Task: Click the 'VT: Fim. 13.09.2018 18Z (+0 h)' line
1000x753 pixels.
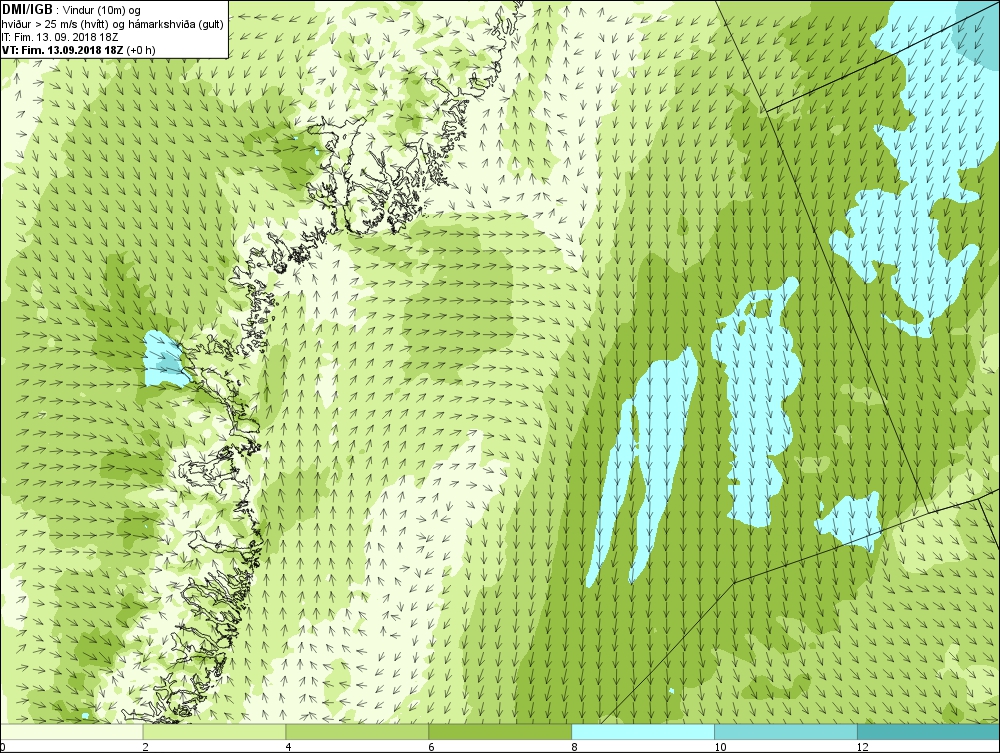Action: coord(78,50)
